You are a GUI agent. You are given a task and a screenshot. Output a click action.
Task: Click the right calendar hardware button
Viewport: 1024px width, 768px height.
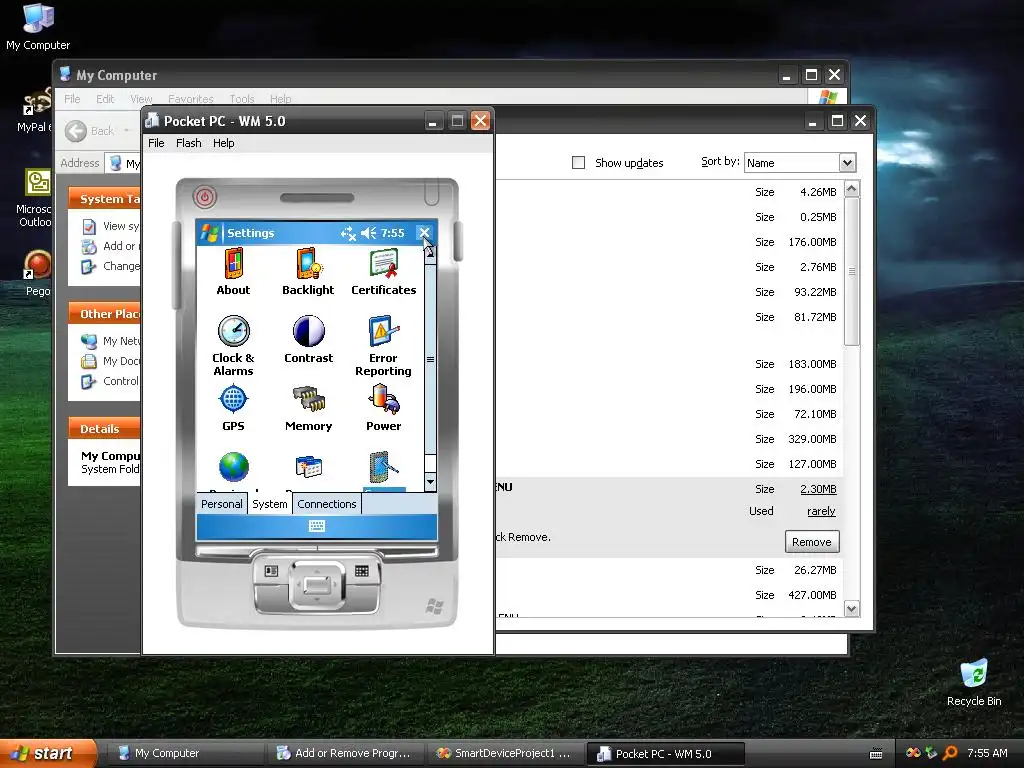click(361, 571)
